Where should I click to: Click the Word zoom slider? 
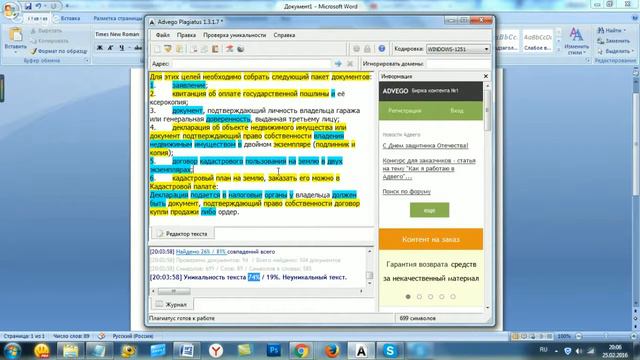point(606,336)
